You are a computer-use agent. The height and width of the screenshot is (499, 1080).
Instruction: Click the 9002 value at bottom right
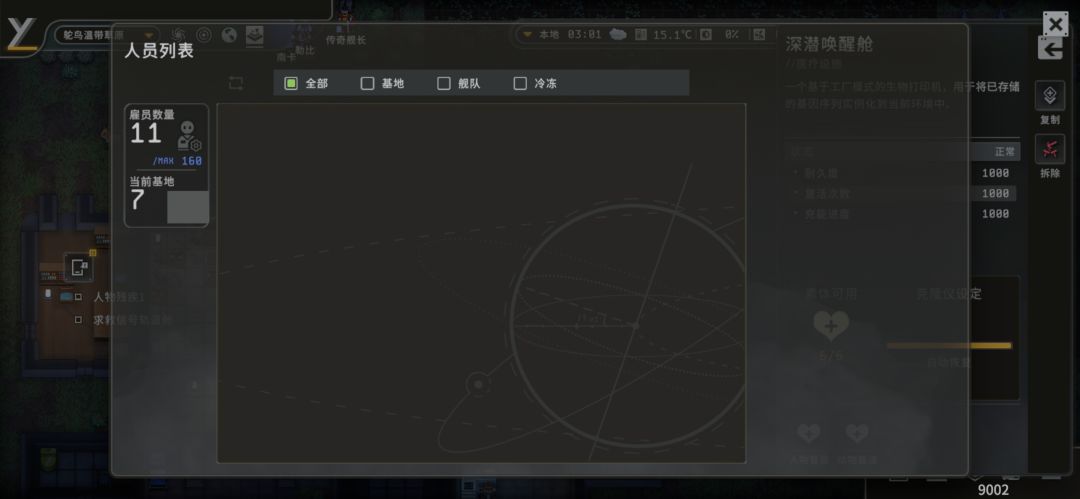click(993, 490)
